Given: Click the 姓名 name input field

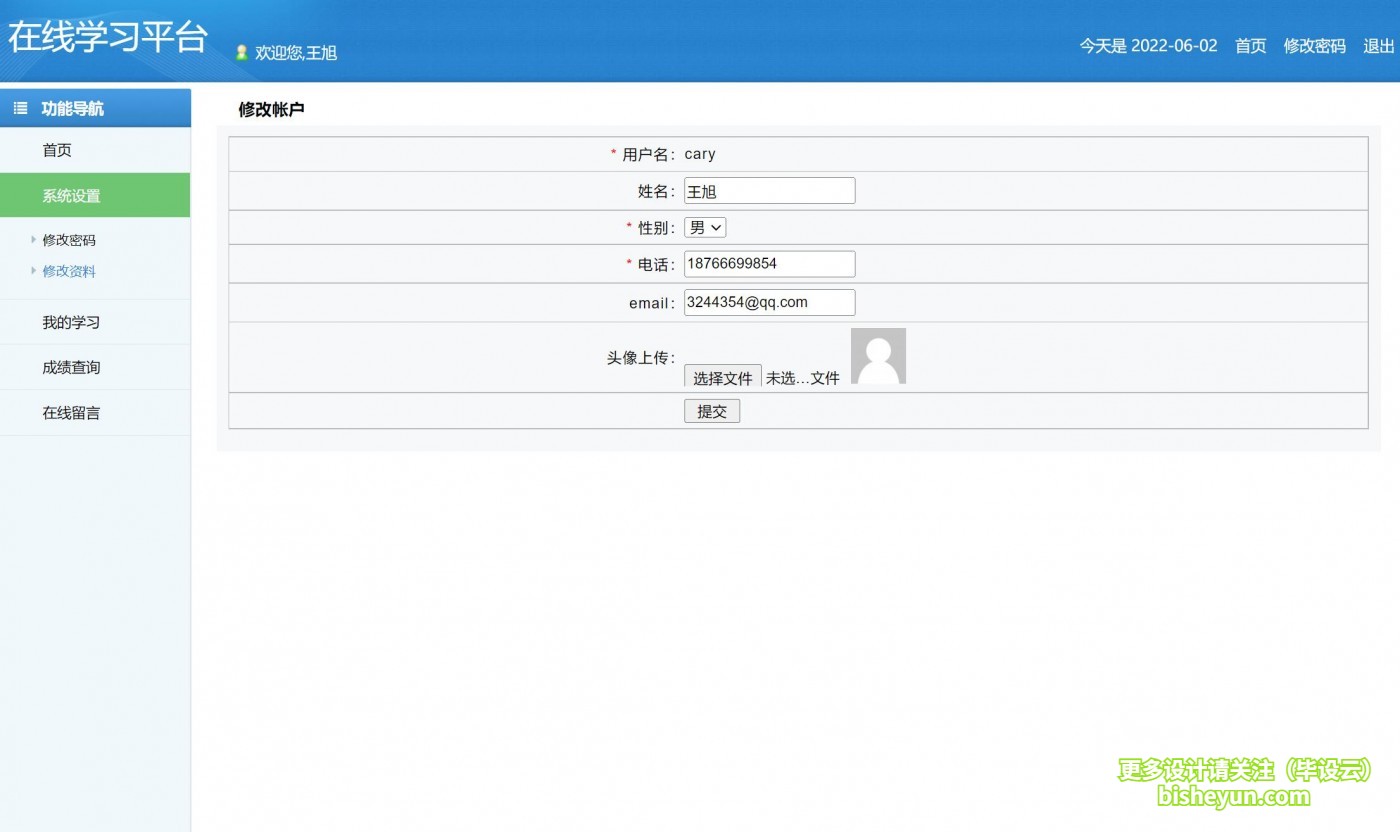Looking at the screenshot, I should tap(769, 191).
